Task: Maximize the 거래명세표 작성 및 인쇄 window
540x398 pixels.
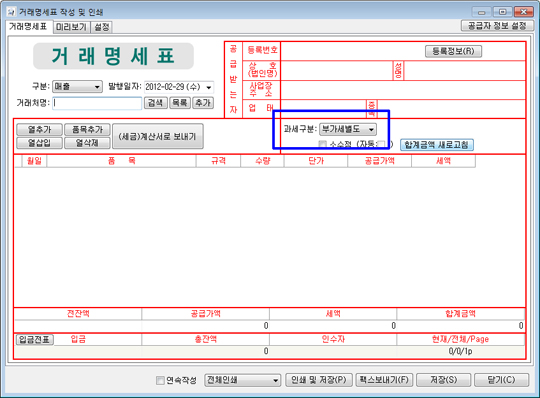Action: [502, 12]
